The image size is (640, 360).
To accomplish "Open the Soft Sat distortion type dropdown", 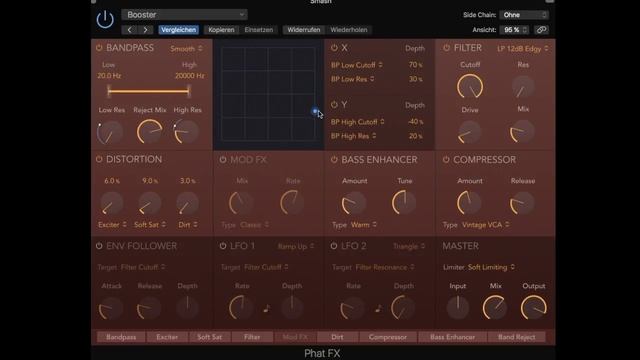I will (x=150, y=224).
